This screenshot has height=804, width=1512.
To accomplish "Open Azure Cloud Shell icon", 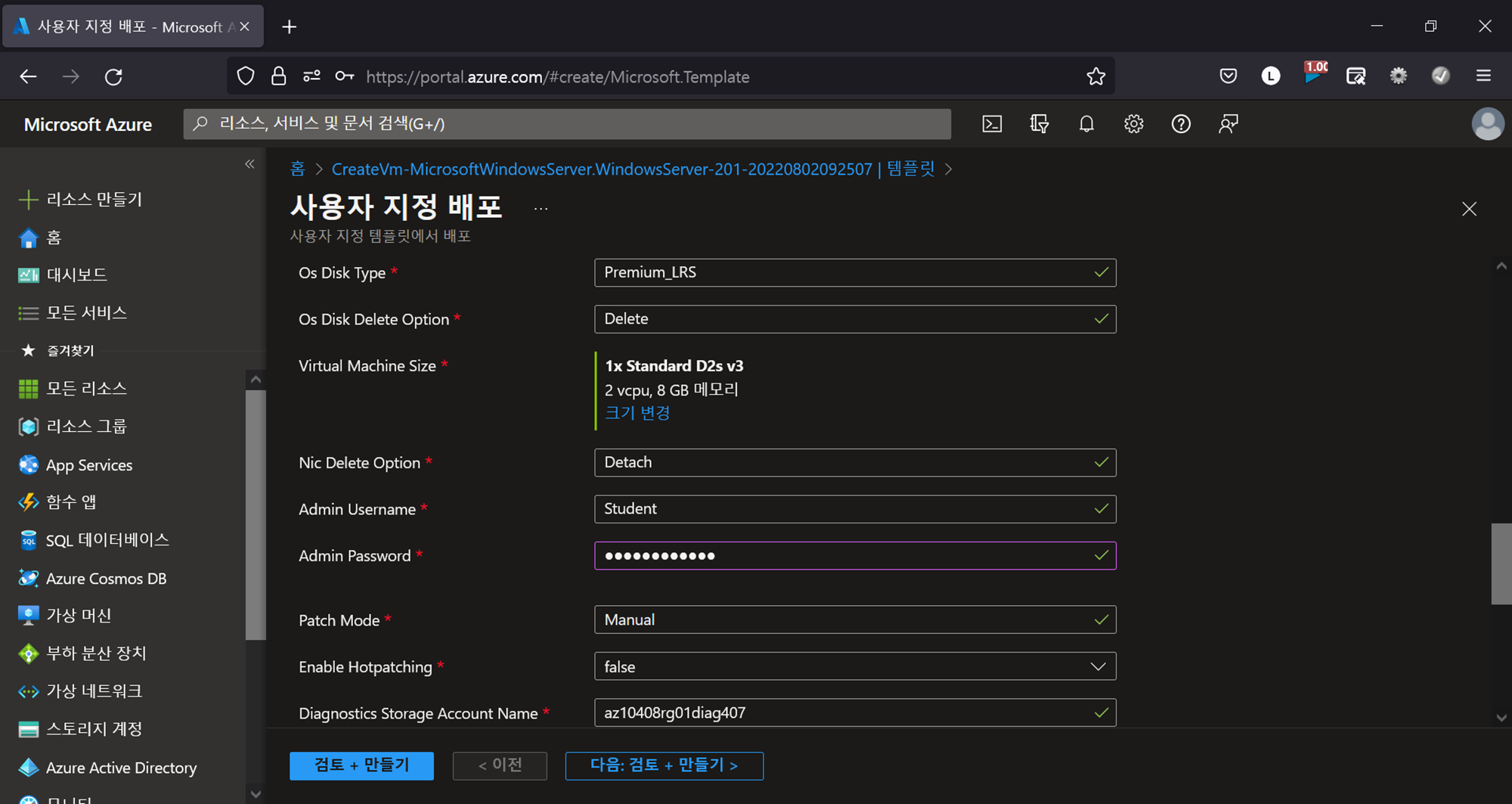I will click(x=992, y=124).
